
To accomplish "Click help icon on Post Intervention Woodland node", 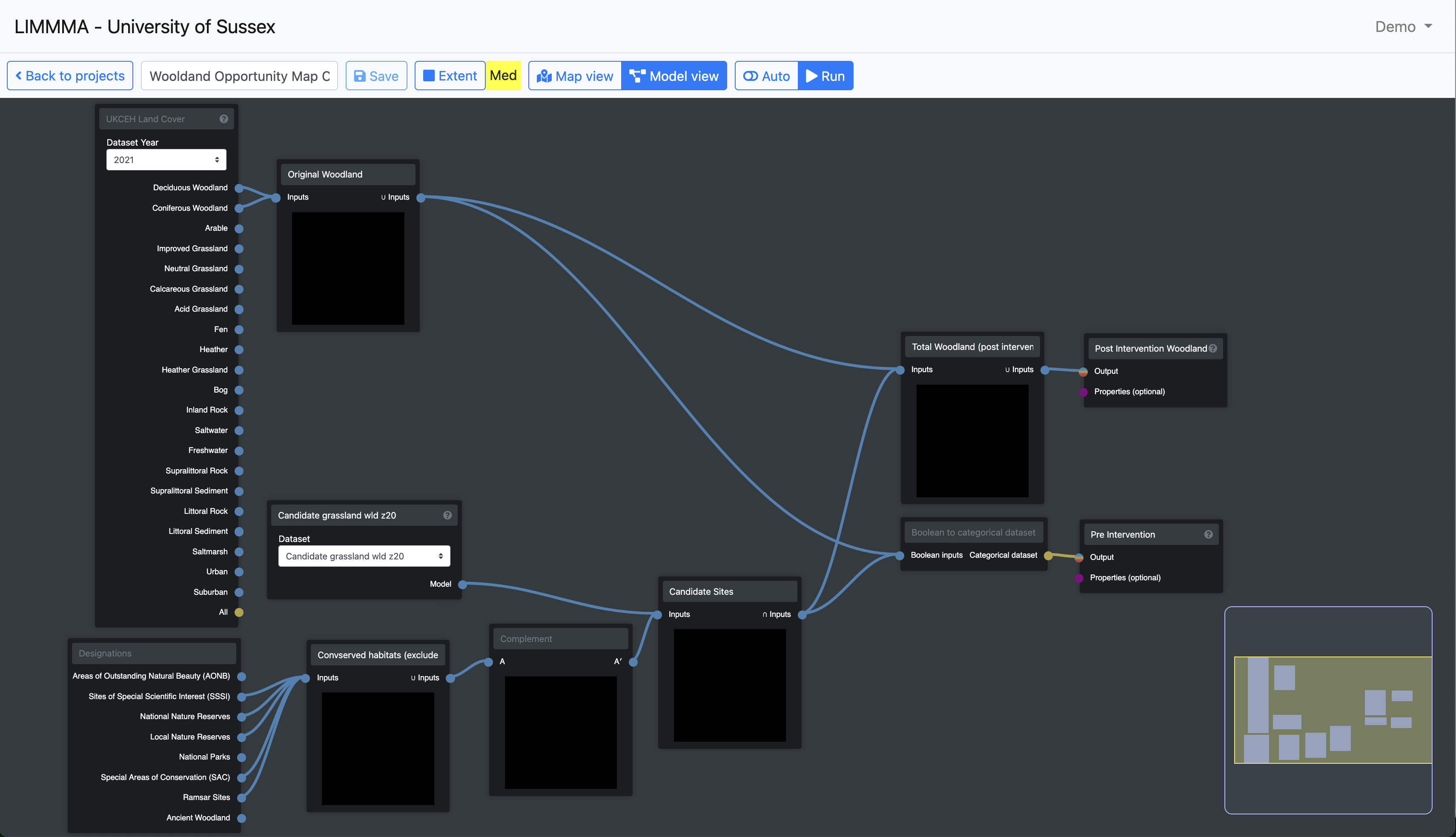I will pos(1213,348).
